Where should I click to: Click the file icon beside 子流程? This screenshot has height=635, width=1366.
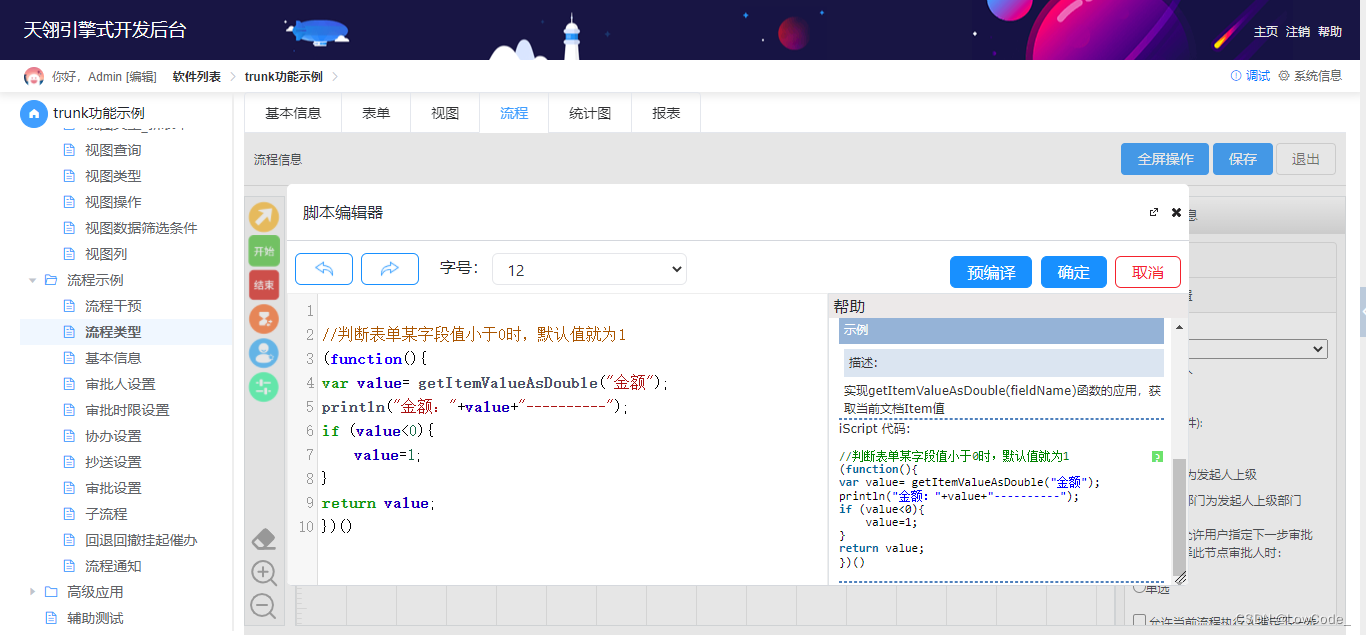tap(69, 514)
